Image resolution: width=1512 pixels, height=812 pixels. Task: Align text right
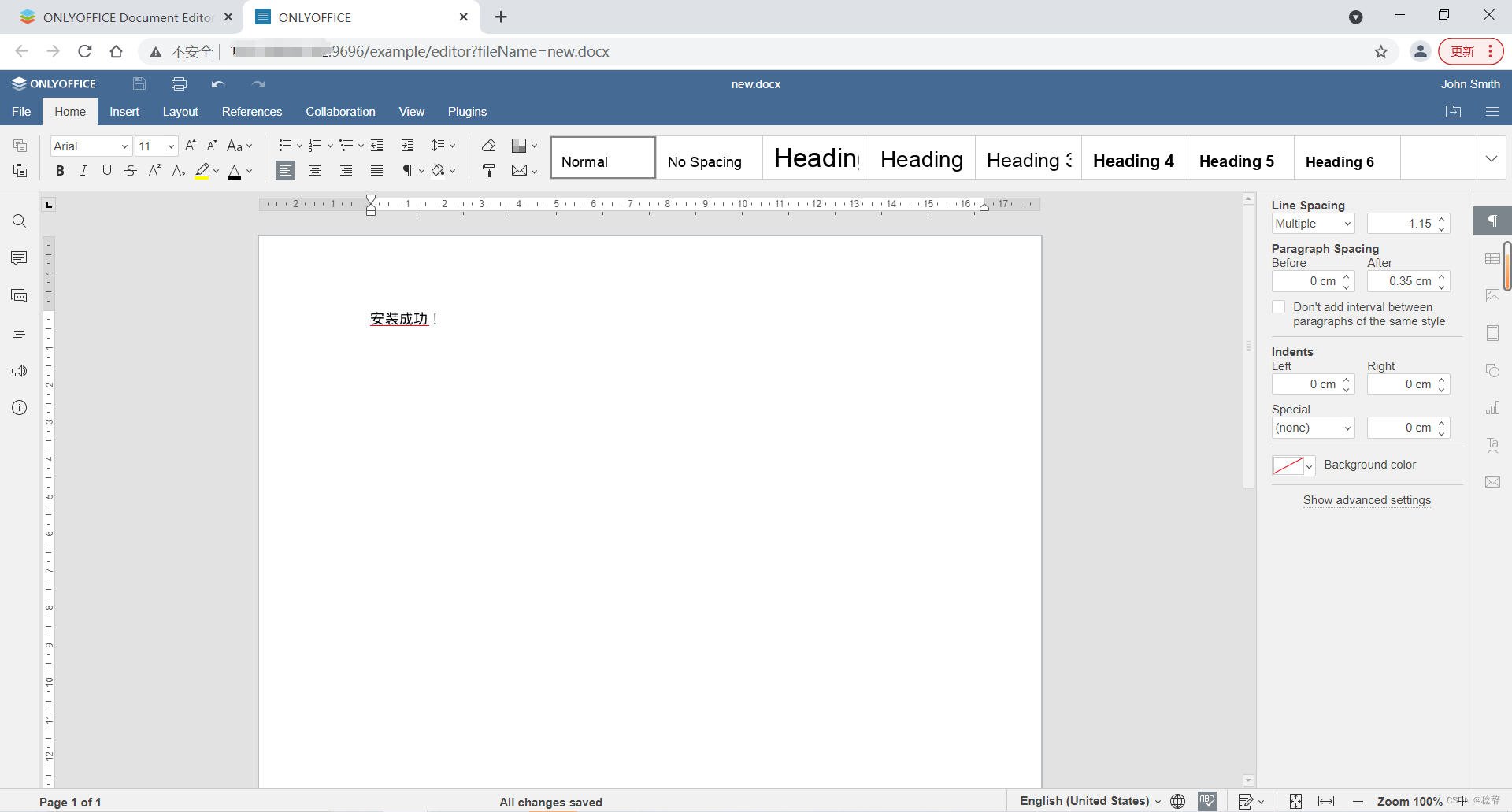point(346,170)
